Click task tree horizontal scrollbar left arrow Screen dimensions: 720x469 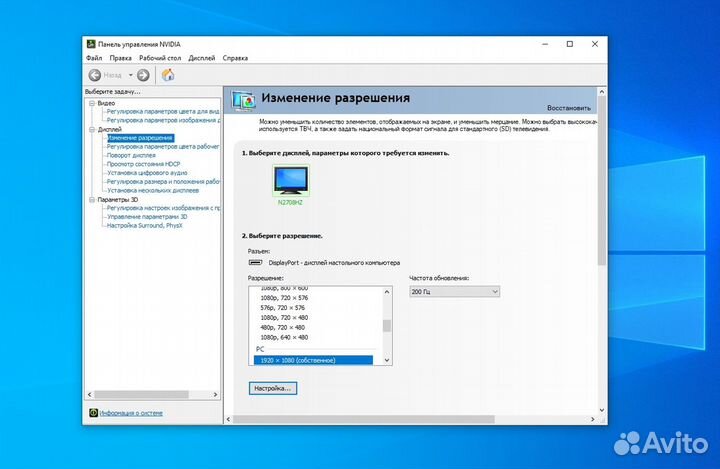[x=90, y=395]
